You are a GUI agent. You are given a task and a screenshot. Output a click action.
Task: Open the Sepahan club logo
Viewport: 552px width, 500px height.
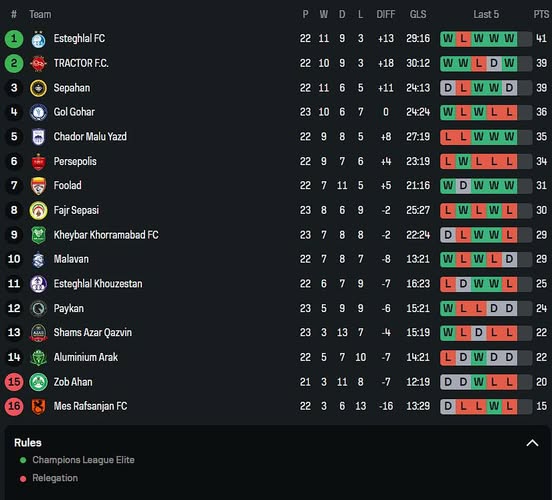point(38,88)
